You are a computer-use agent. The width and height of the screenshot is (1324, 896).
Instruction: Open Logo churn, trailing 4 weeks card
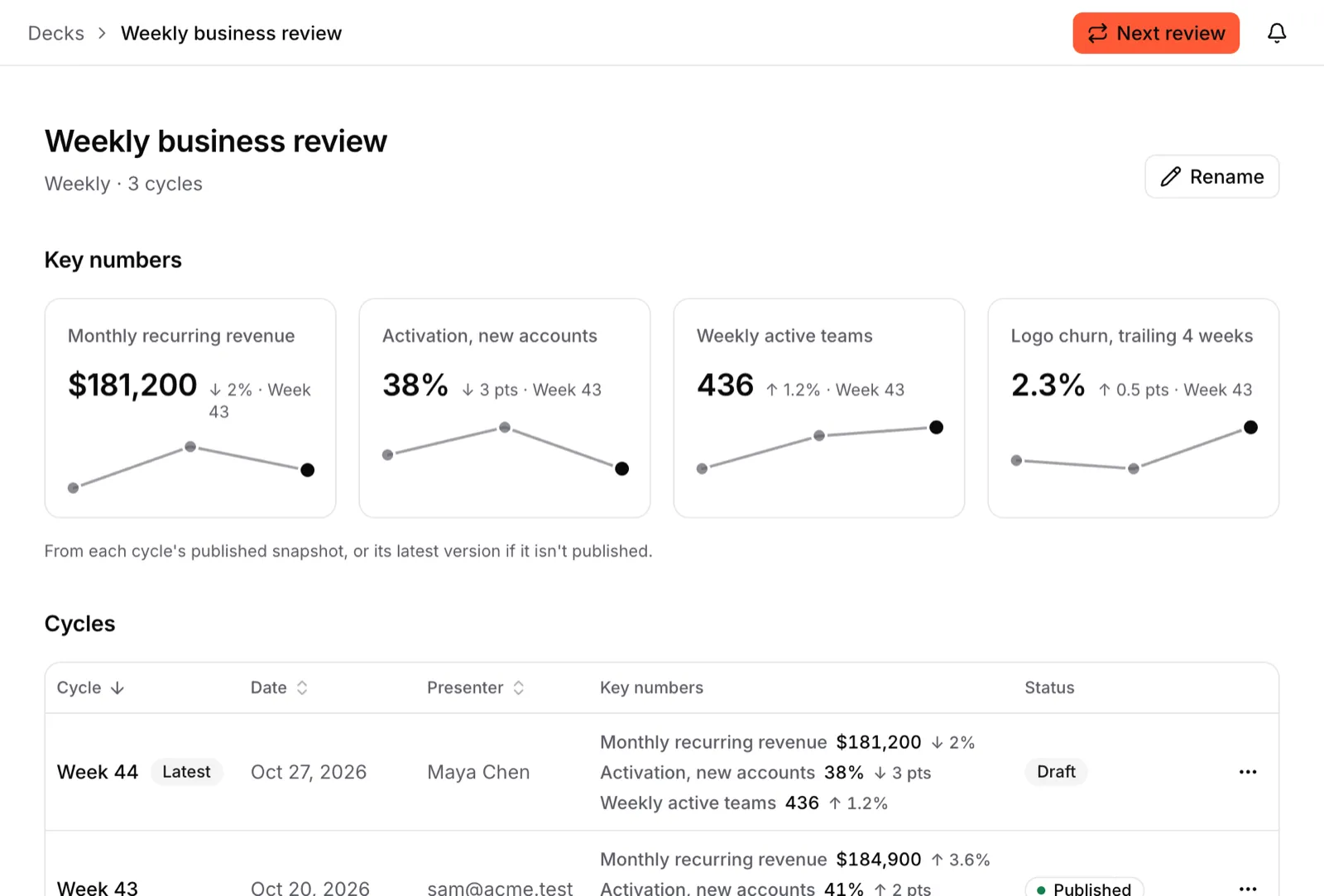tap(1134, 408)
